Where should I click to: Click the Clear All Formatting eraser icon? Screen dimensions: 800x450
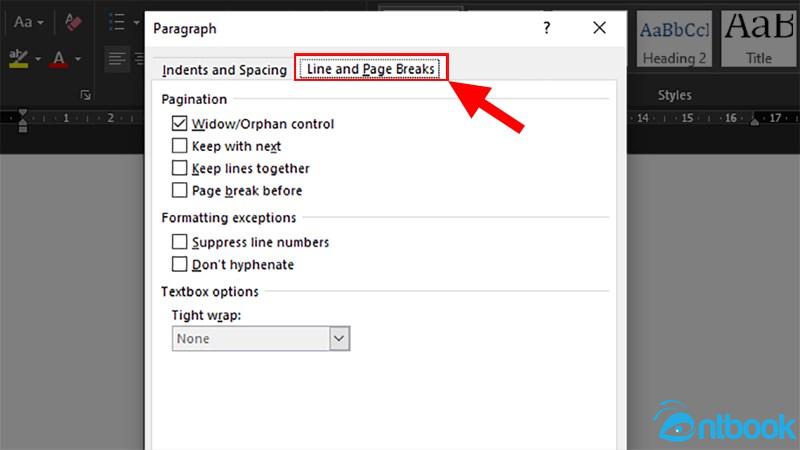coord(73,22)
